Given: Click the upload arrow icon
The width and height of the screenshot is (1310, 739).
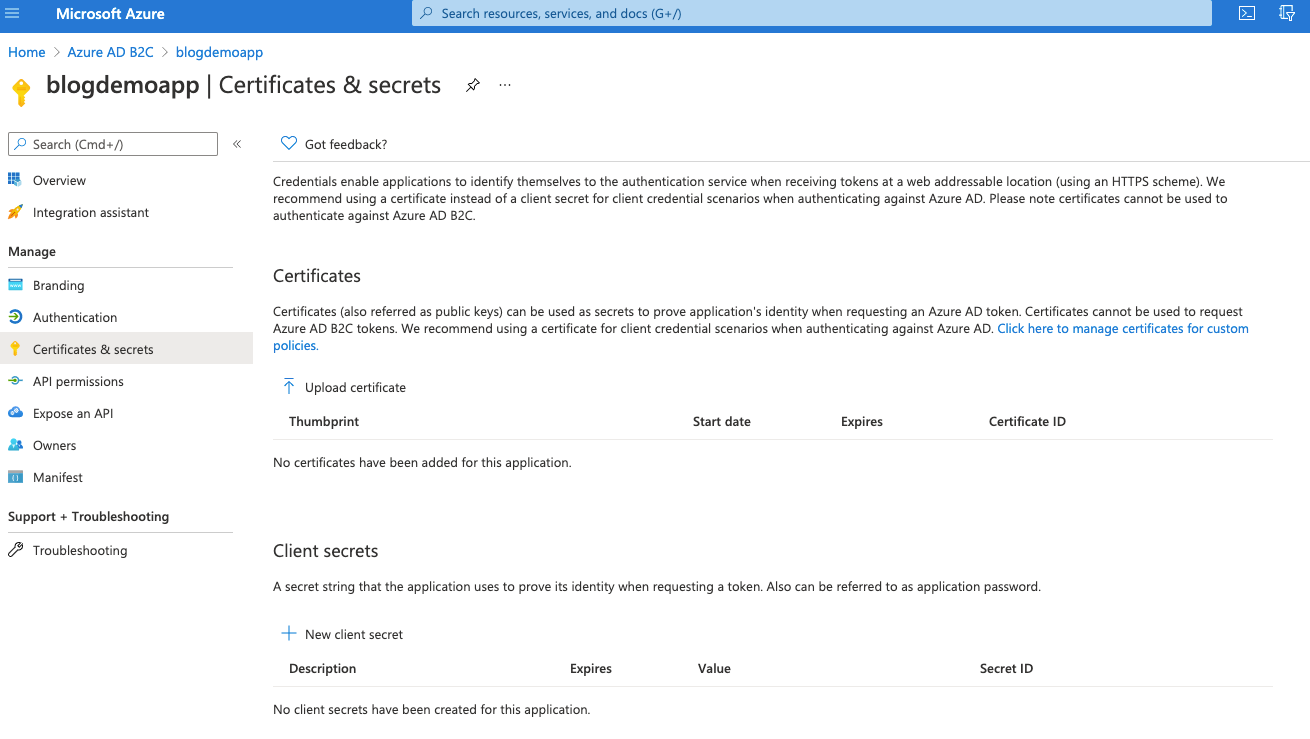Looking at the screenshot, I should coord(289,387).
